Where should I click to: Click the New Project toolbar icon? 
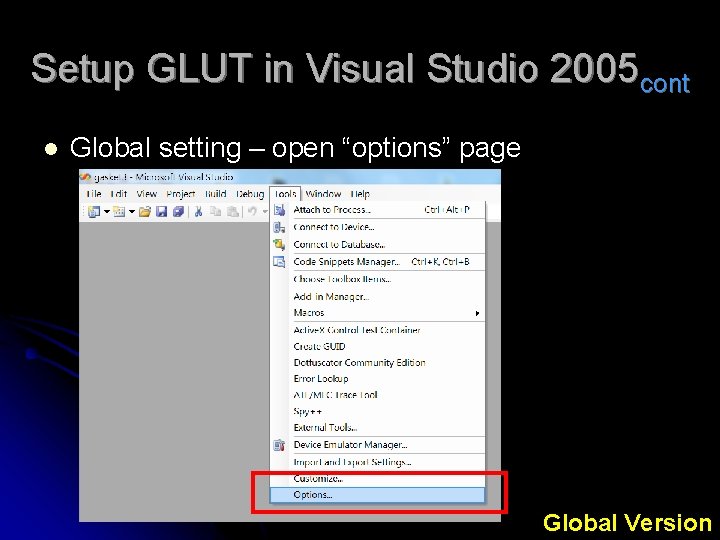pyautogui.click(x=94, y=212)
